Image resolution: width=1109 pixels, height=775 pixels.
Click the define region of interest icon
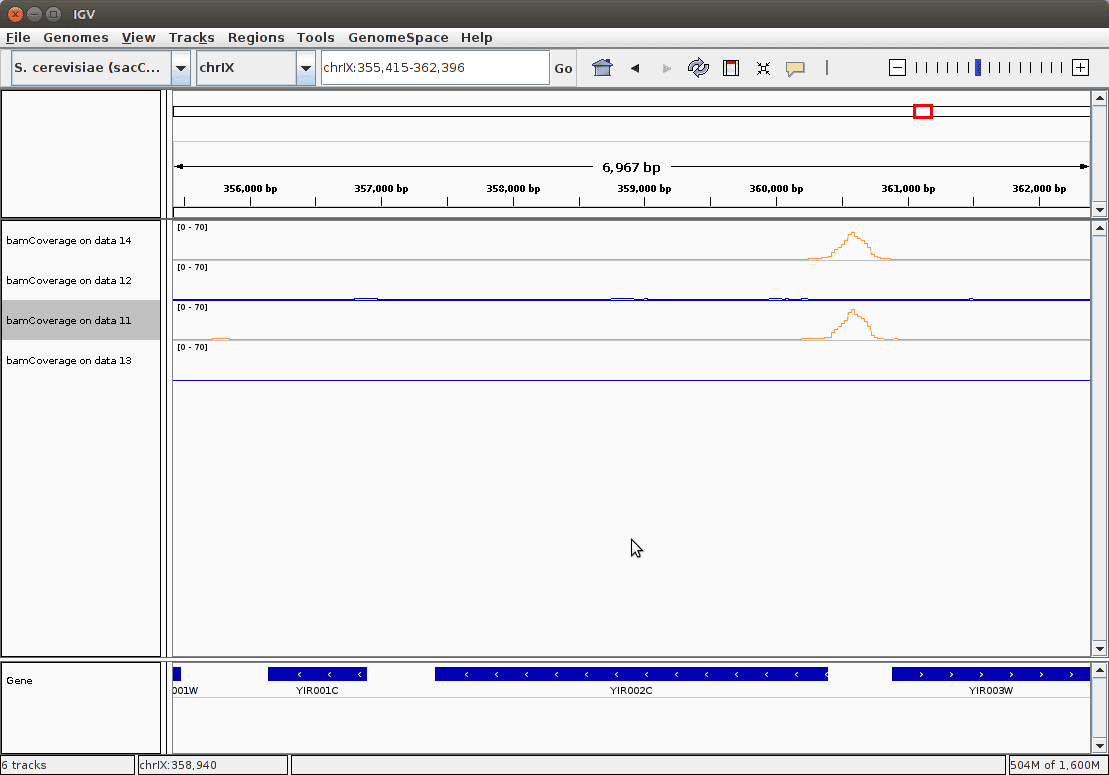coord(731,68)
